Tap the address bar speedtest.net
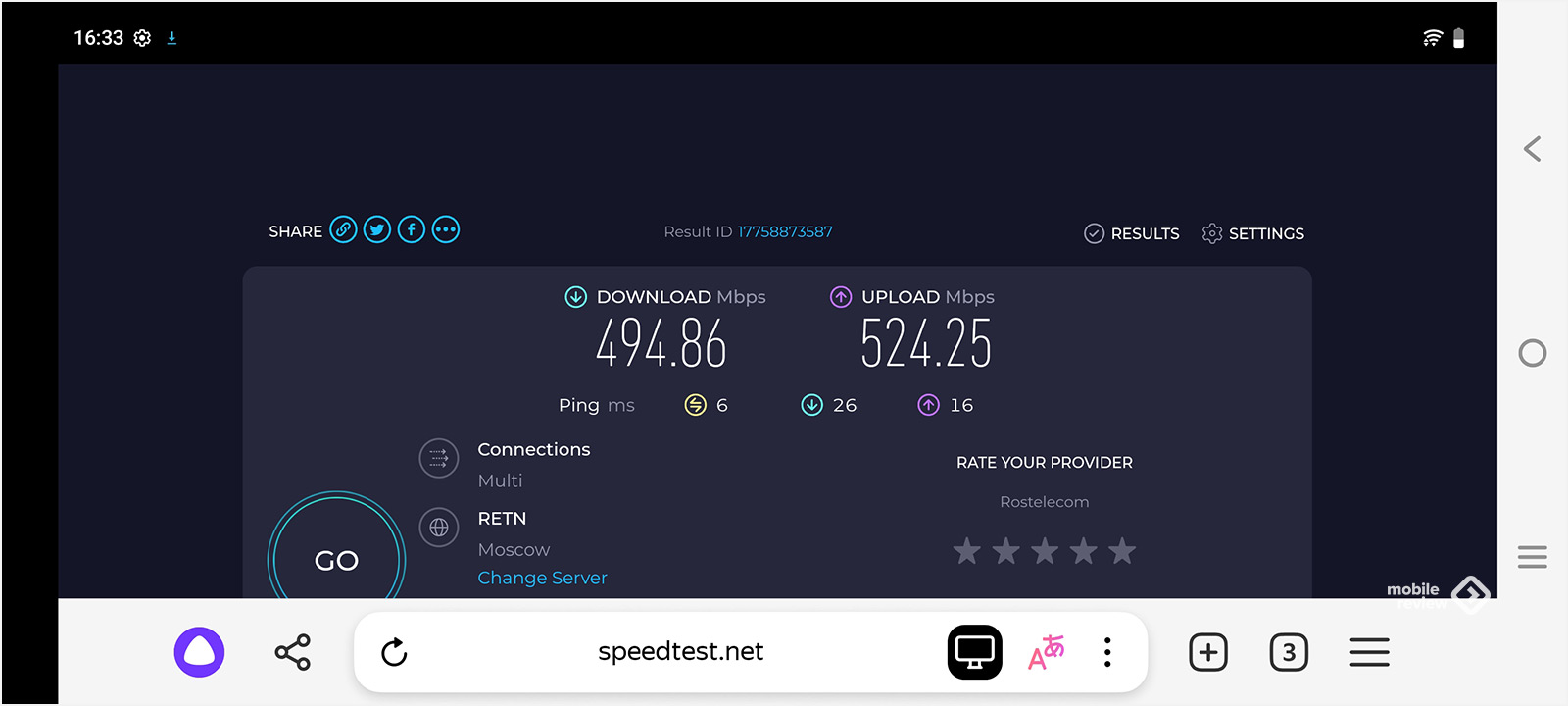The image size is (1568, 706). (x=680, y=652)
